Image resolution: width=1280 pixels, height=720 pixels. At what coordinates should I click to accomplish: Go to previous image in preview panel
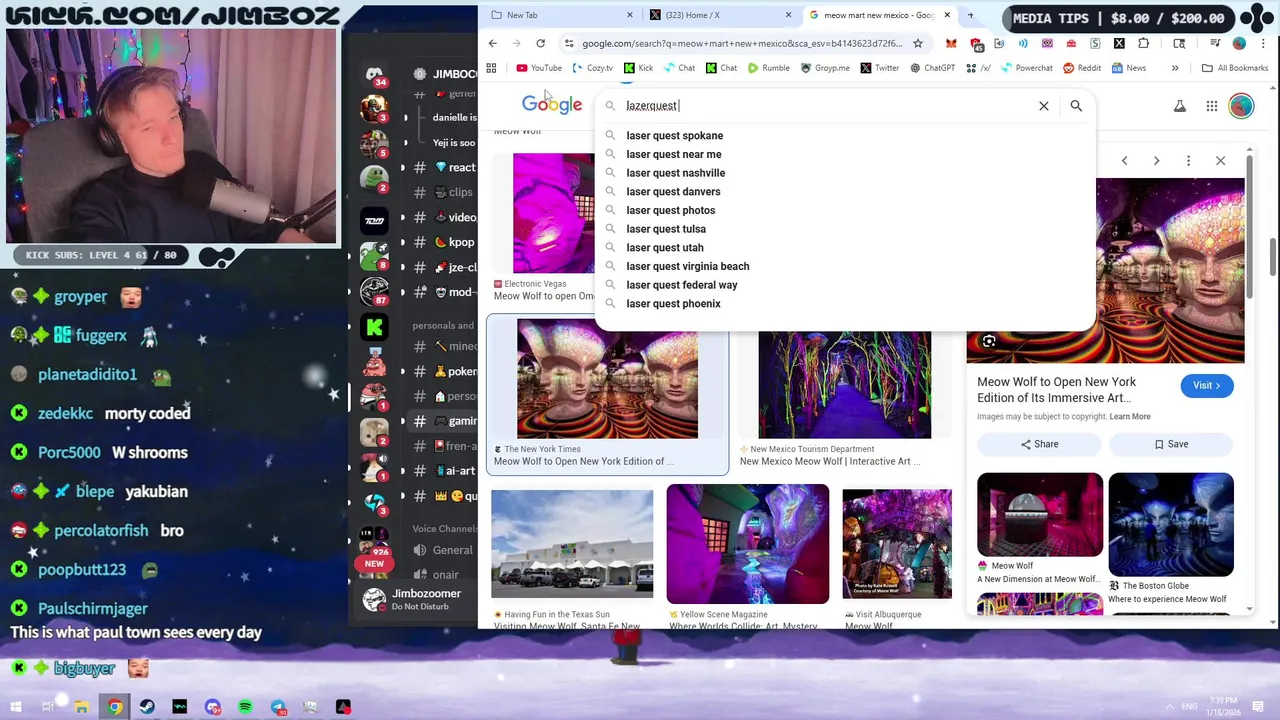click(x=1124, y=161)
